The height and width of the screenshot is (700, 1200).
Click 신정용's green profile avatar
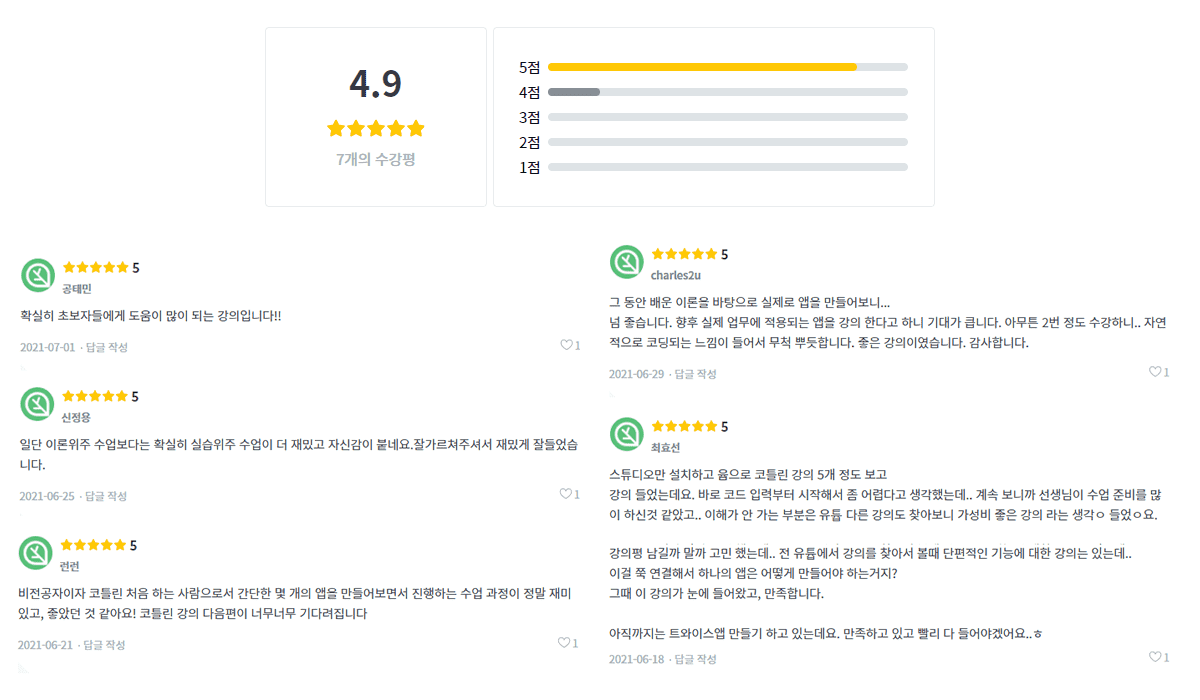click(x=37, y=404)
